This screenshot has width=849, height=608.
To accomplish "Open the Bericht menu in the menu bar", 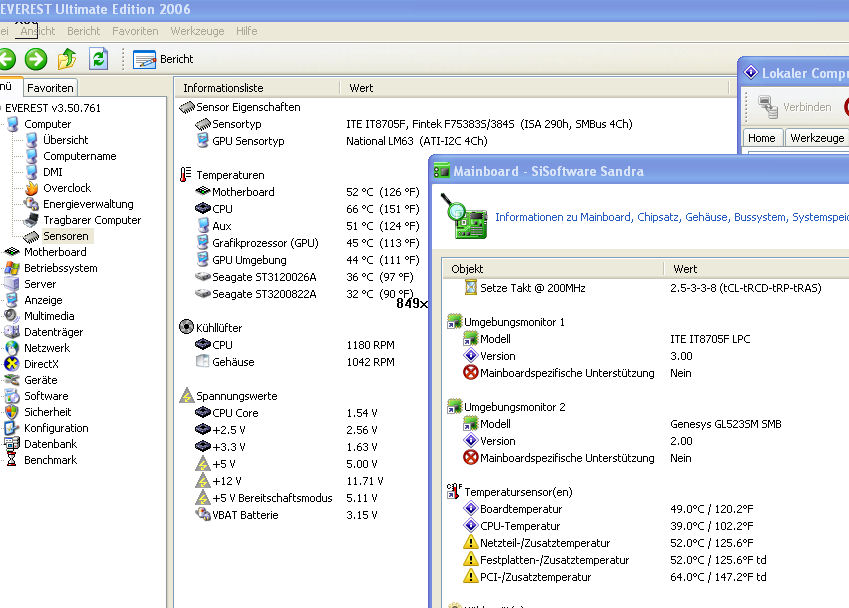I will click(x=83, y=31).
